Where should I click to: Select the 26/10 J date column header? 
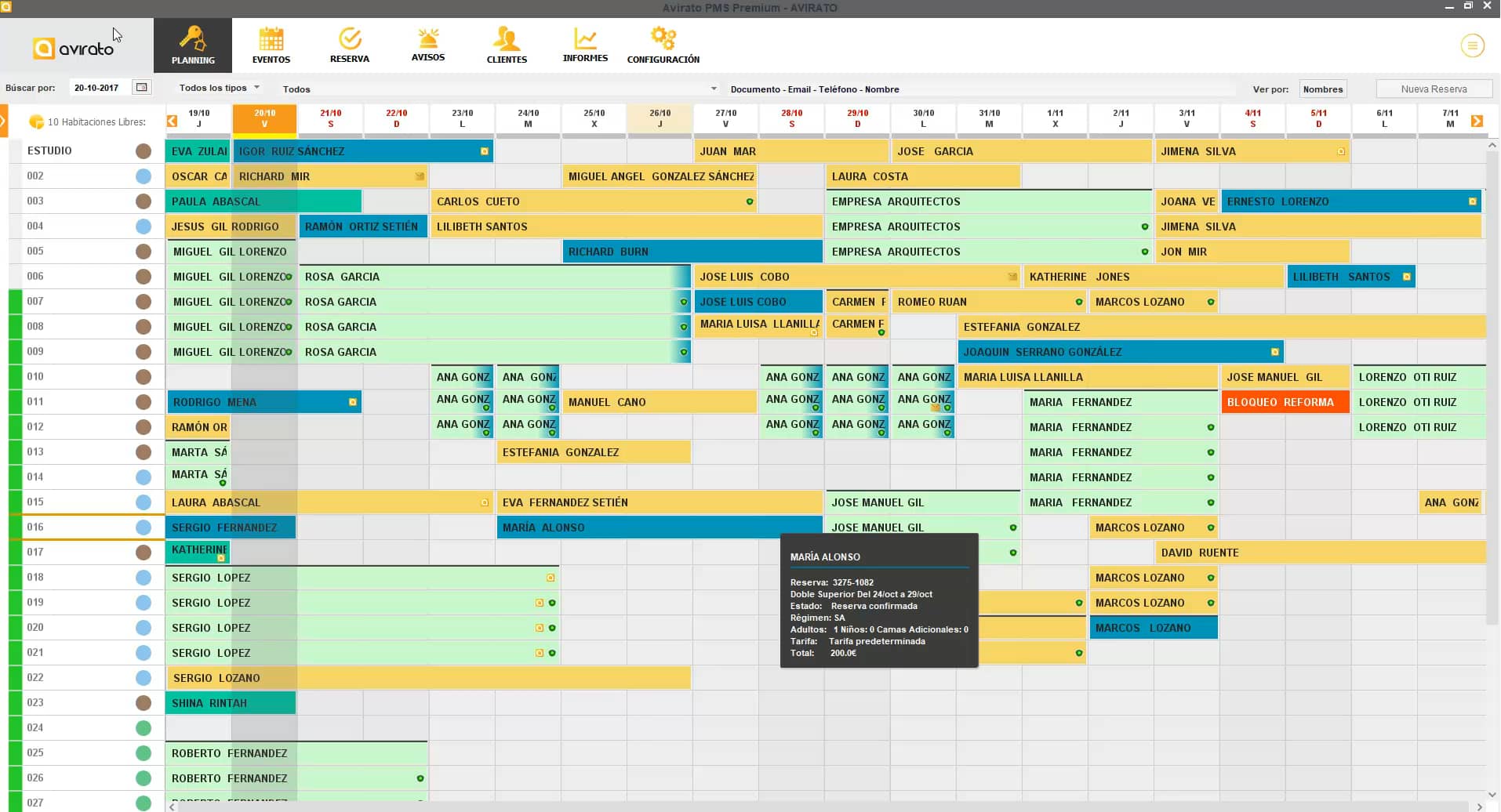pyautogui.click(x=660, y=118)
